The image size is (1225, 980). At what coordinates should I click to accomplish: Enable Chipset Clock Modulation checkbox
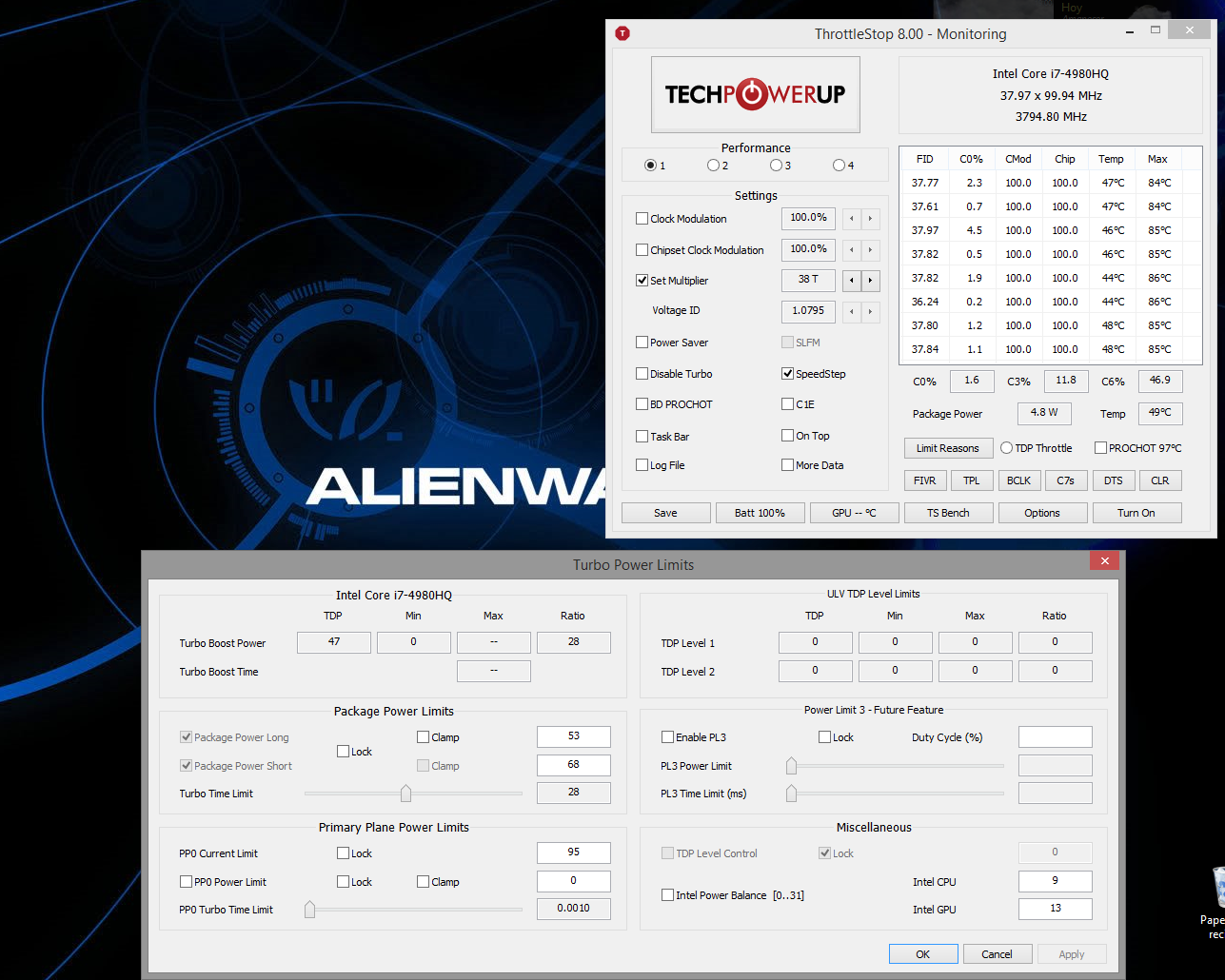pyautogui.click(x=642, y=250)
